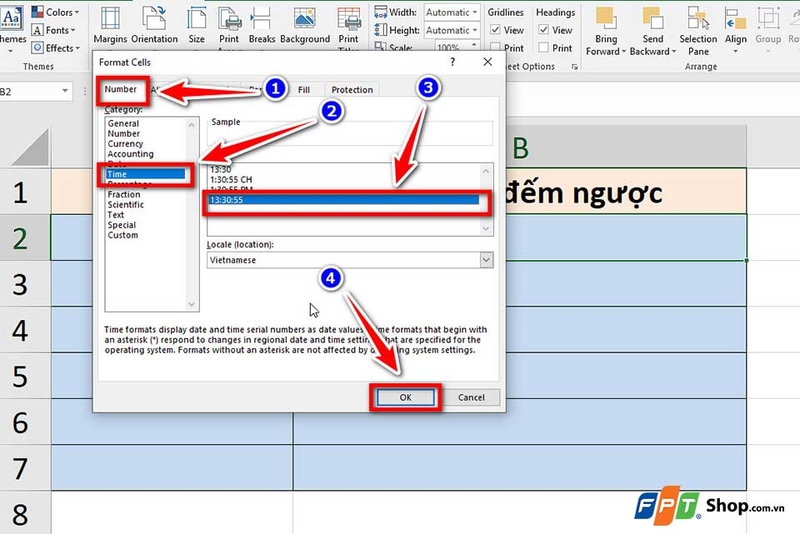Open the Margins options
800x534 pixels.
click(110, 24)
